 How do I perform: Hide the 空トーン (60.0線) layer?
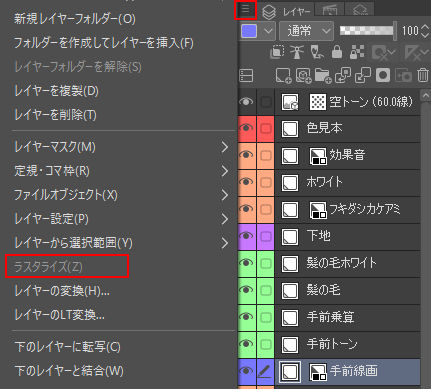pyautogui.click(x=246, y=102)
